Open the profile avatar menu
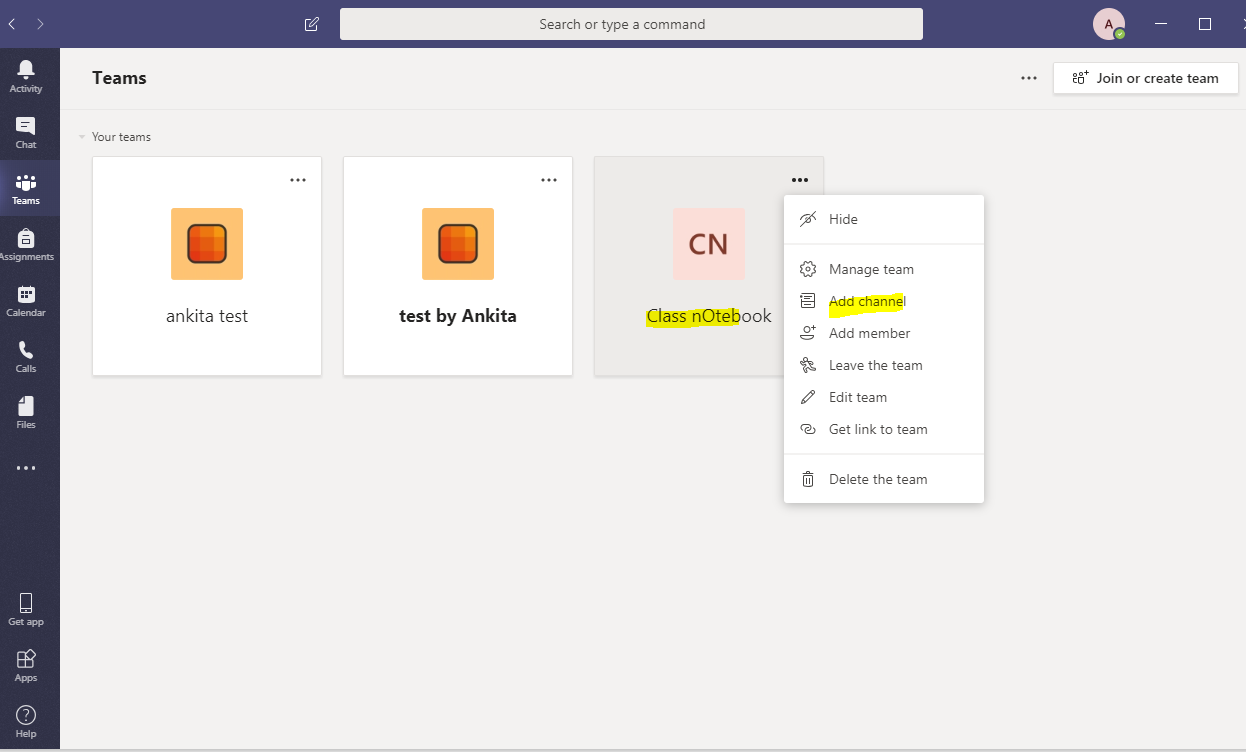The height and width of the screenshot is (752, 1246). tap(1109, 24)
